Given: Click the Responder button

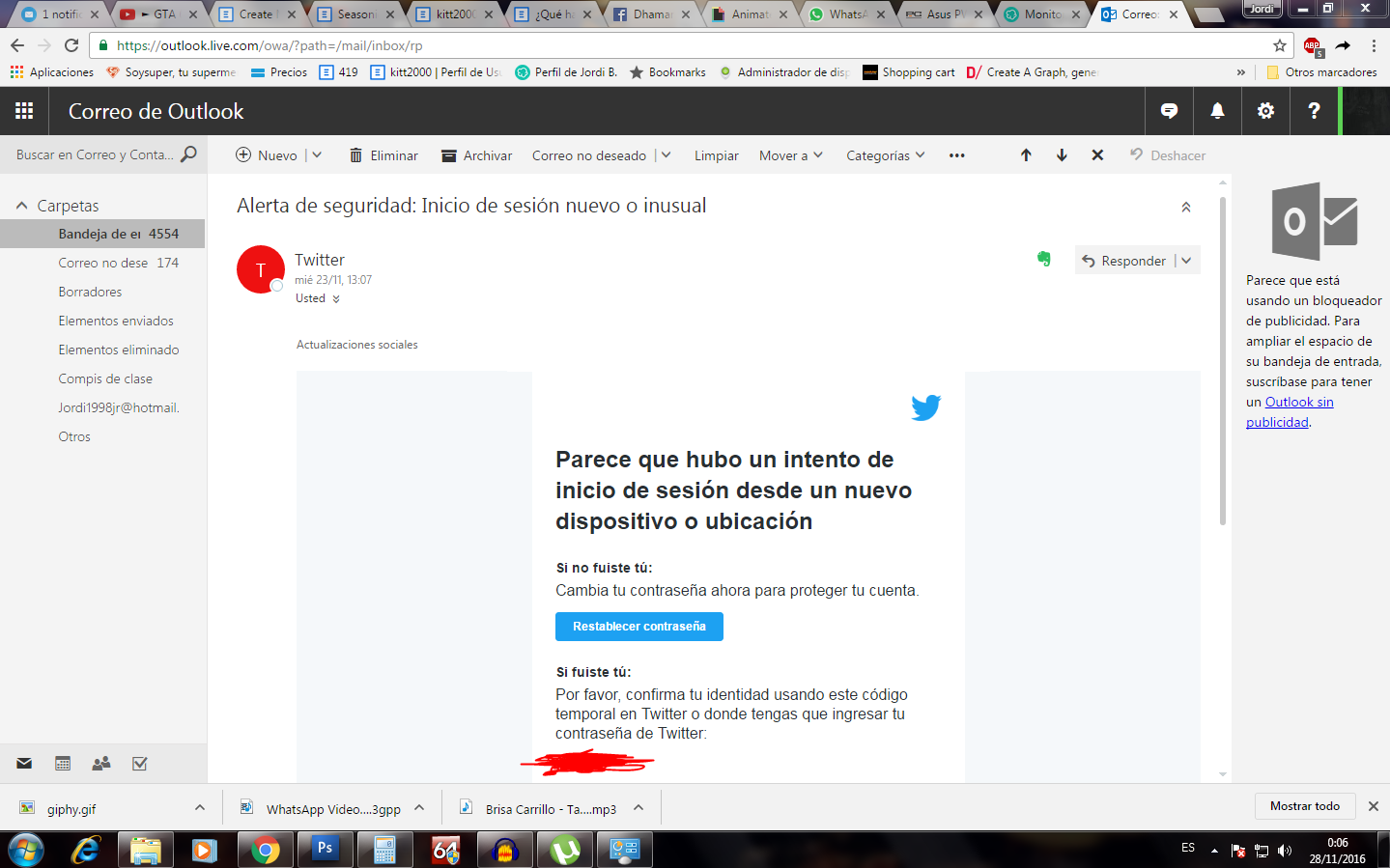Looking at the screenshot, I should (1123, 260).
